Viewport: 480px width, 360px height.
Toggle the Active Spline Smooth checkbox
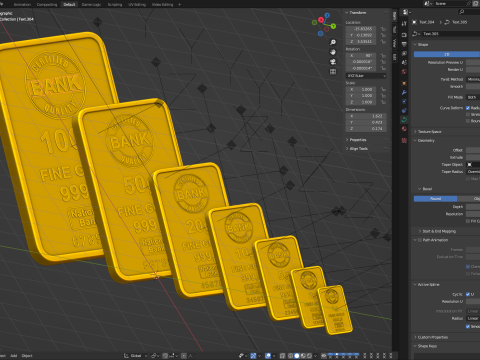[468, 326]
